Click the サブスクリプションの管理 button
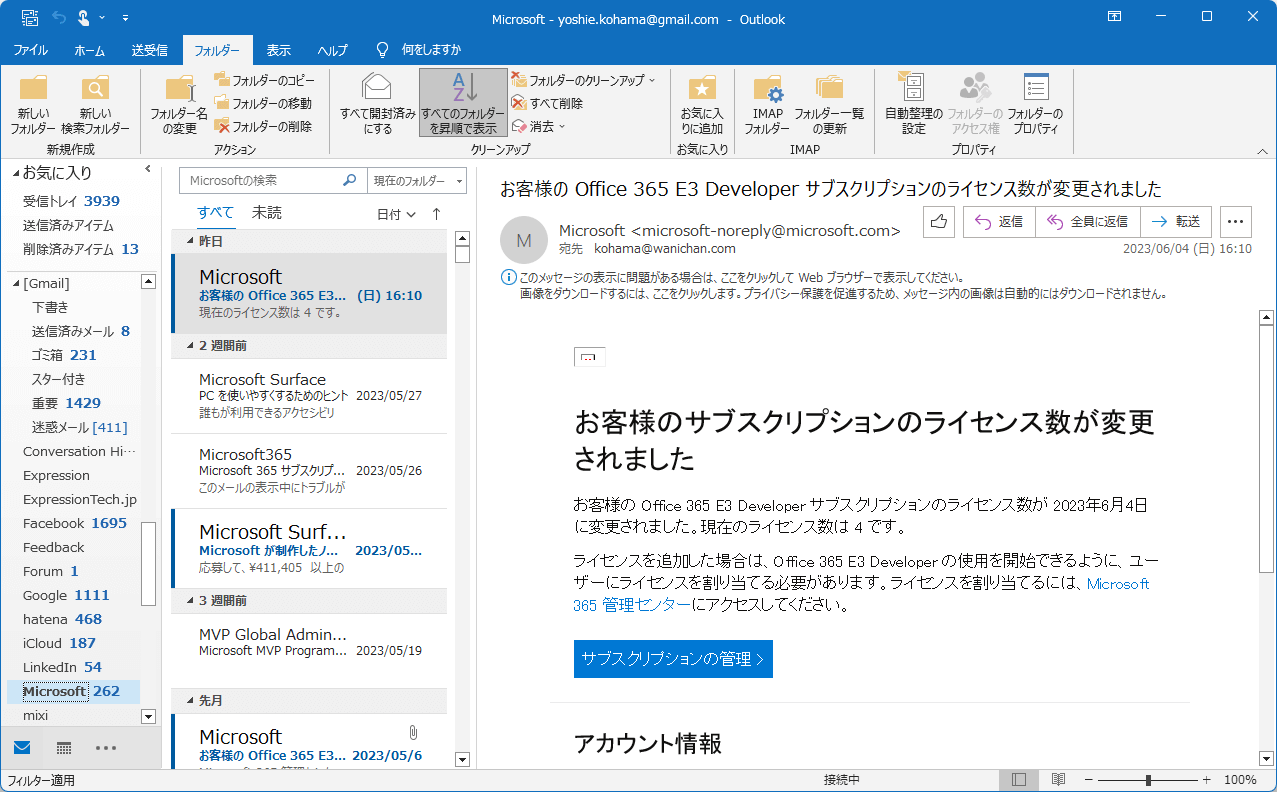1277x792 pixels. [x=673, y=659]
